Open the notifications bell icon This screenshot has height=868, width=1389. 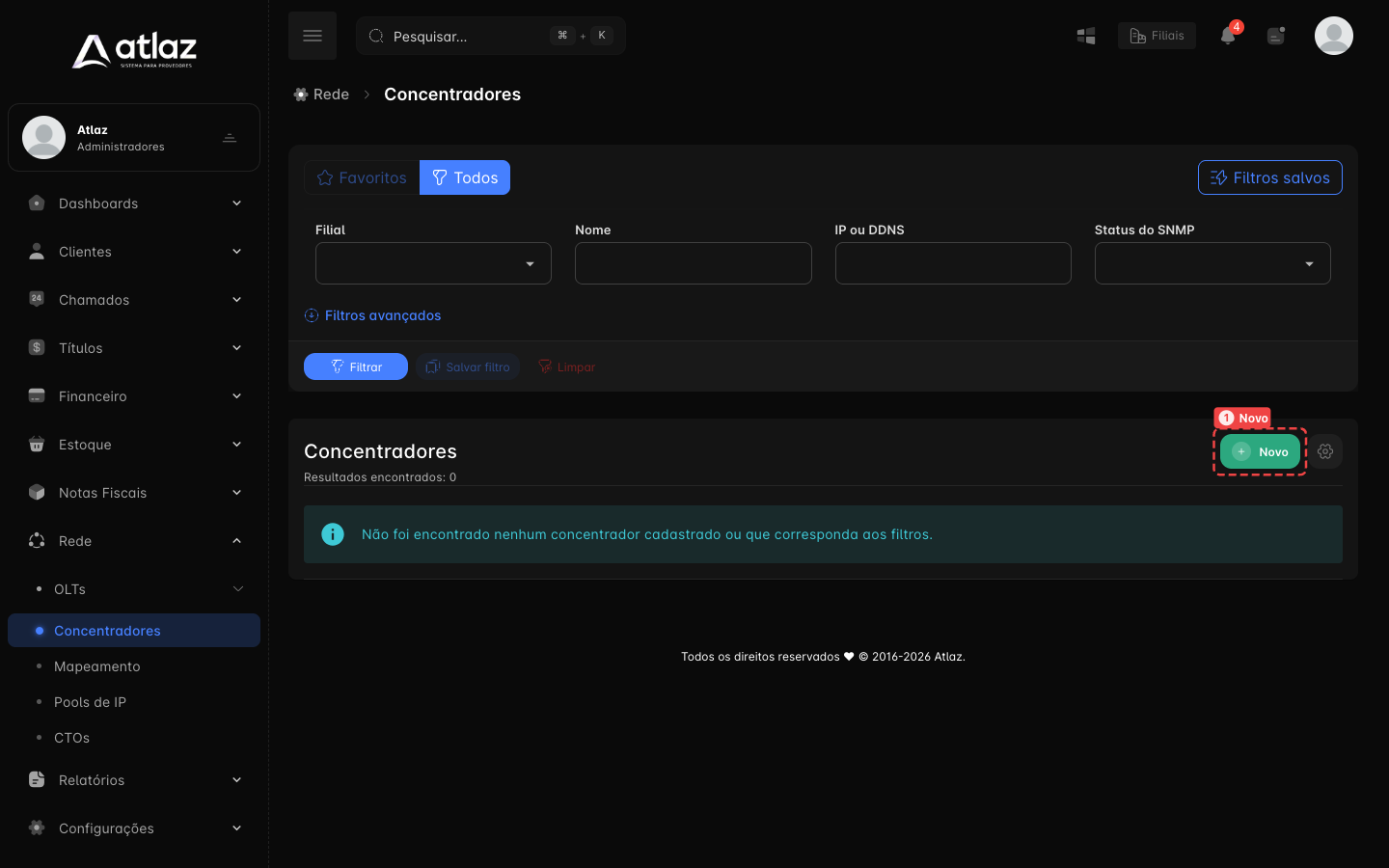(x=1228, y=36)
